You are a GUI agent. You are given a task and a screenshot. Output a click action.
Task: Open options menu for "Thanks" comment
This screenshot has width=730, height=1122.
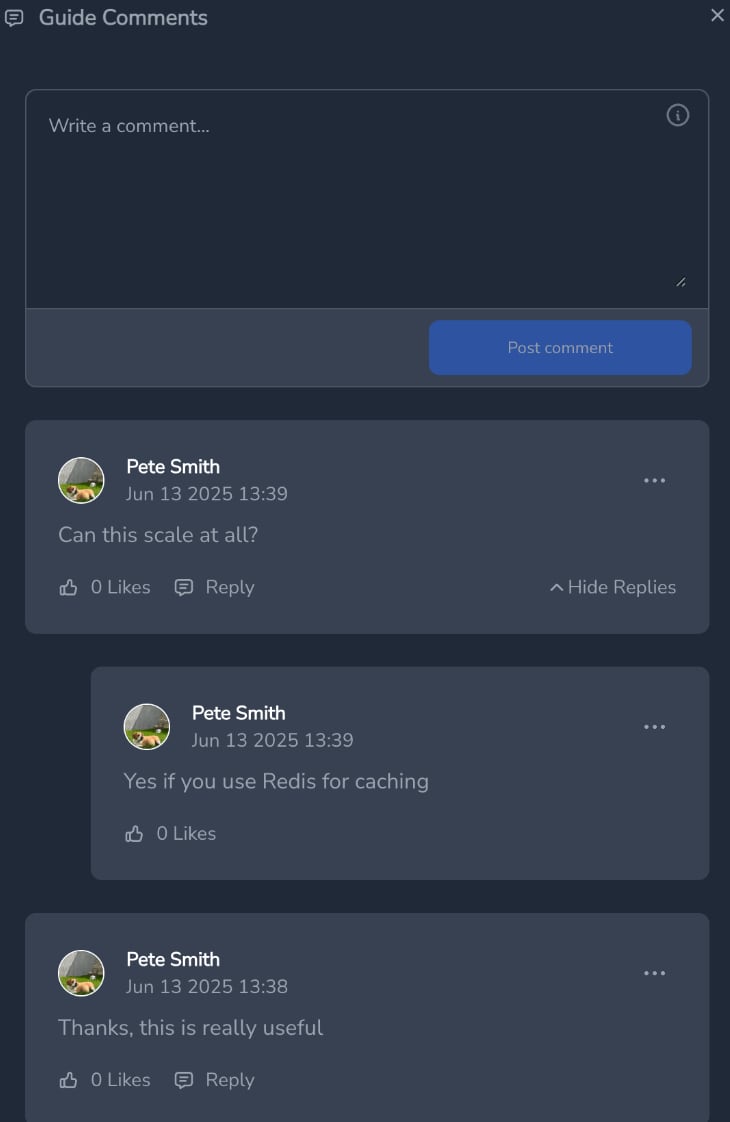654,973
